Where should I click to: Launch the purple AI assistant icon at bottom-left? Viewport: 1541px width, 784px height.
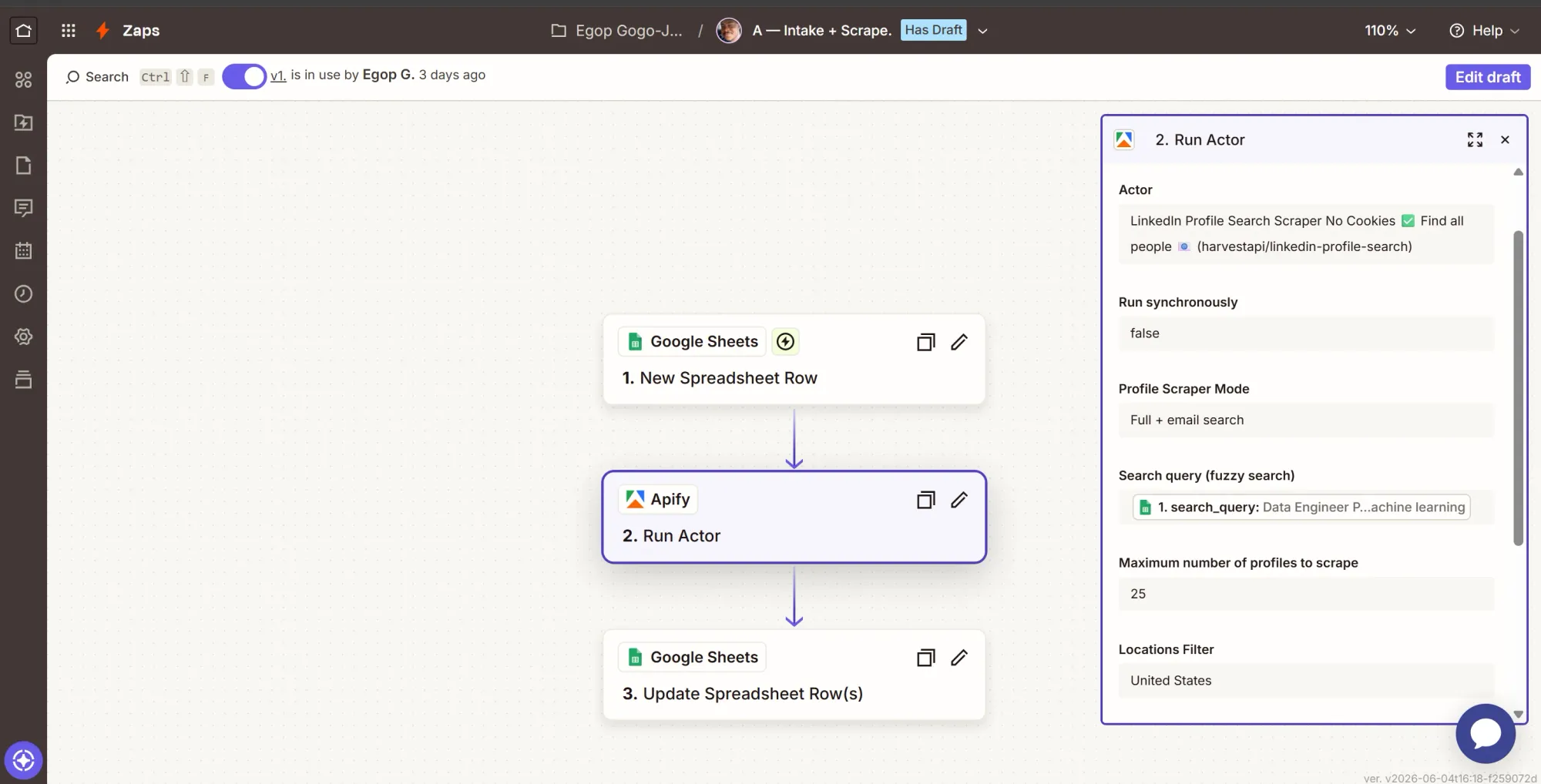coord(23,761)
